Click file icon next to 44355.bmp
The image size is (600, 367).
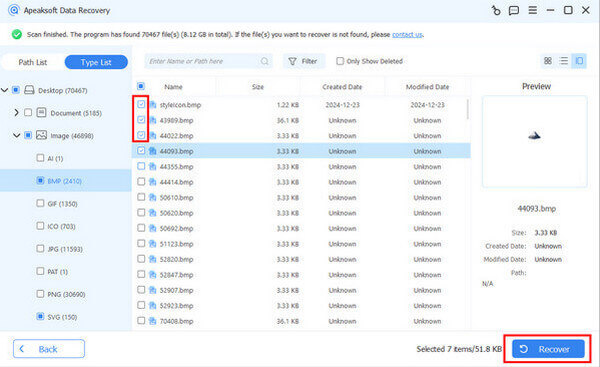click(153, 166)
